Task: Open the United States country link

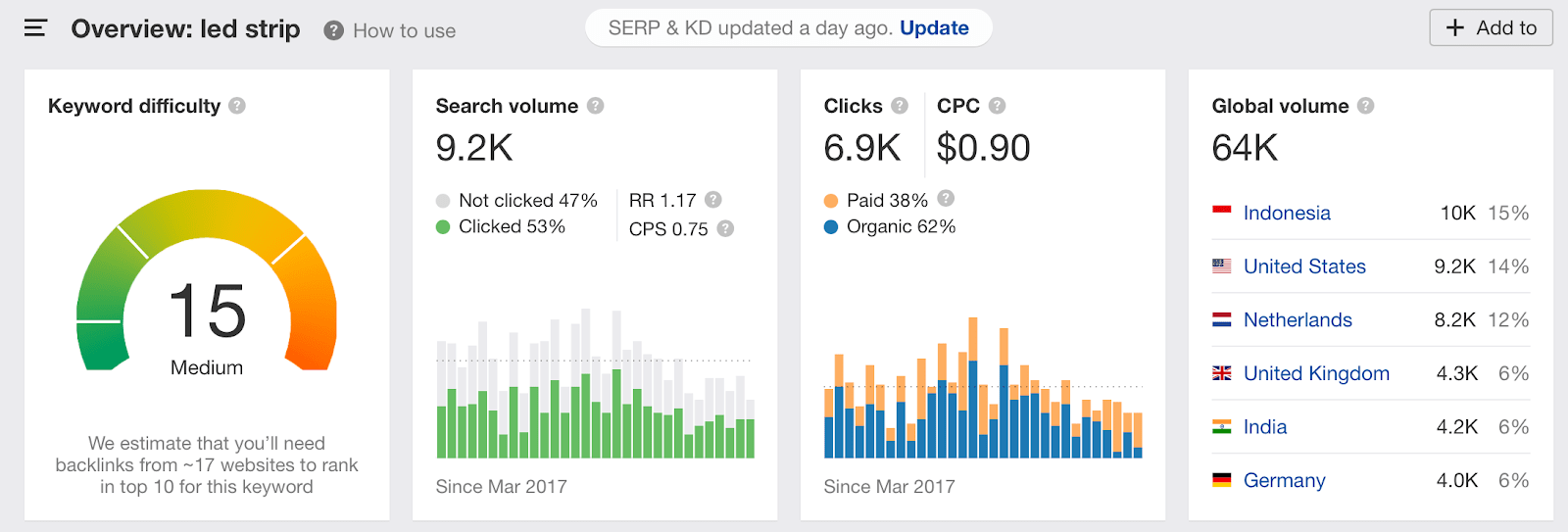Action: [1304, 266]
